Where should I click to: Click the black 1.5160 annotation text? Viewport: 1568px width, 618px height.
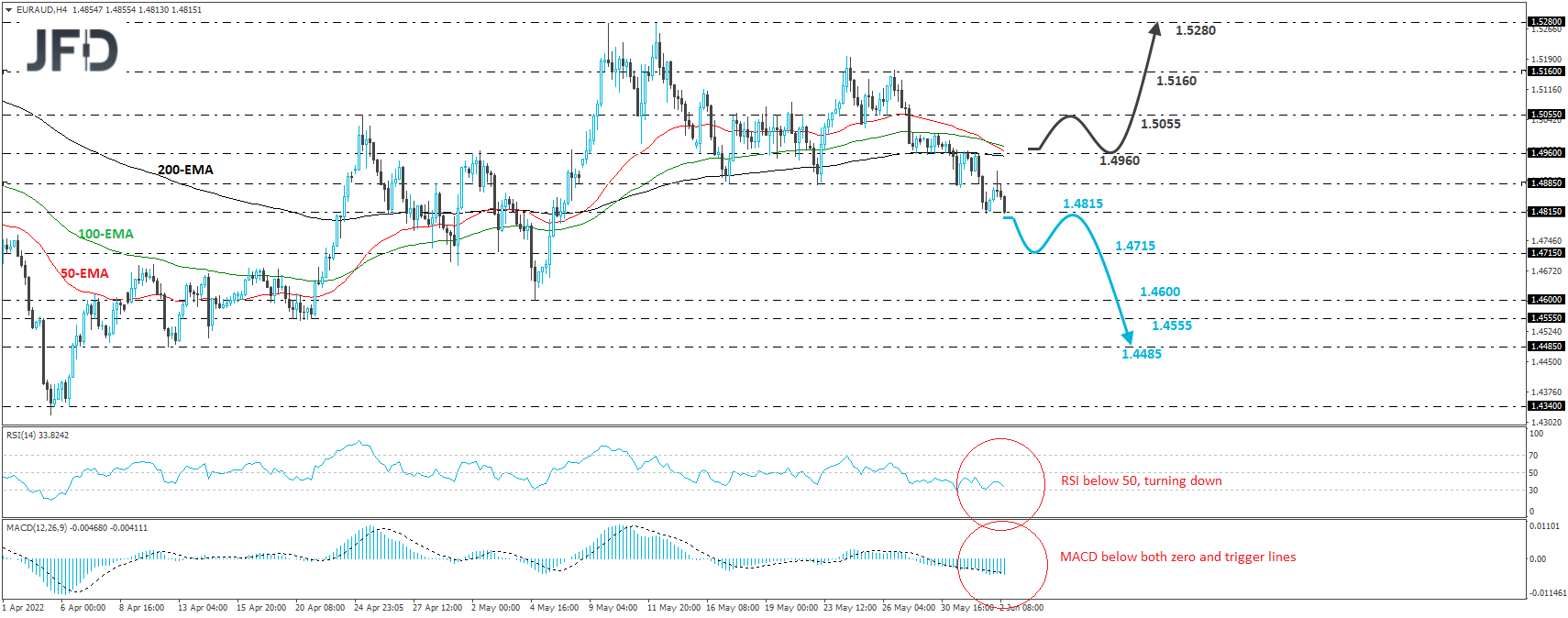[1176, 81]
